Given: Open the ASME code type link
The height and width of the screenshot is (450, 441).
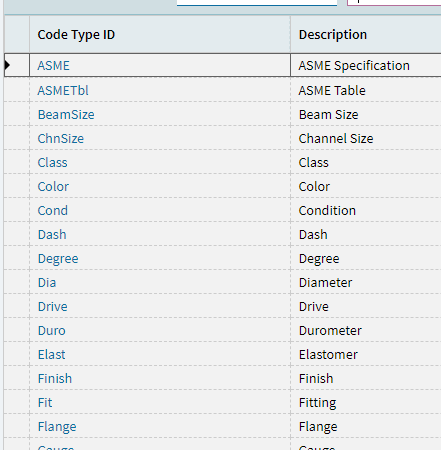Looking at the screenshot, I should click(53, 66).
